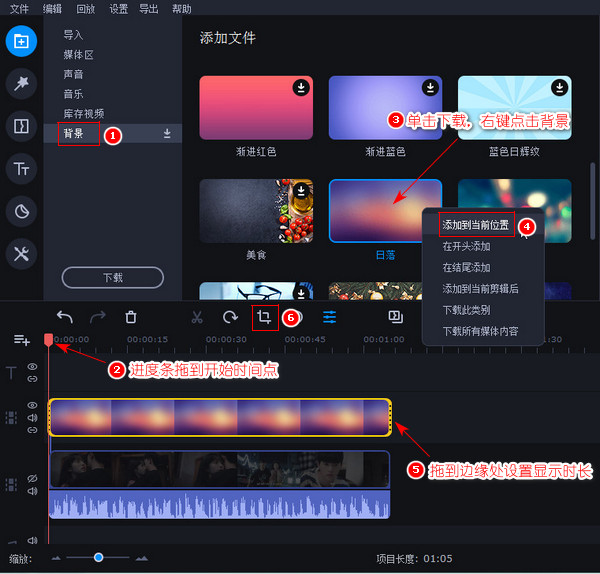Download the 蓝色日辉纹 background
The image size is (600, 574).
(559, 88)
